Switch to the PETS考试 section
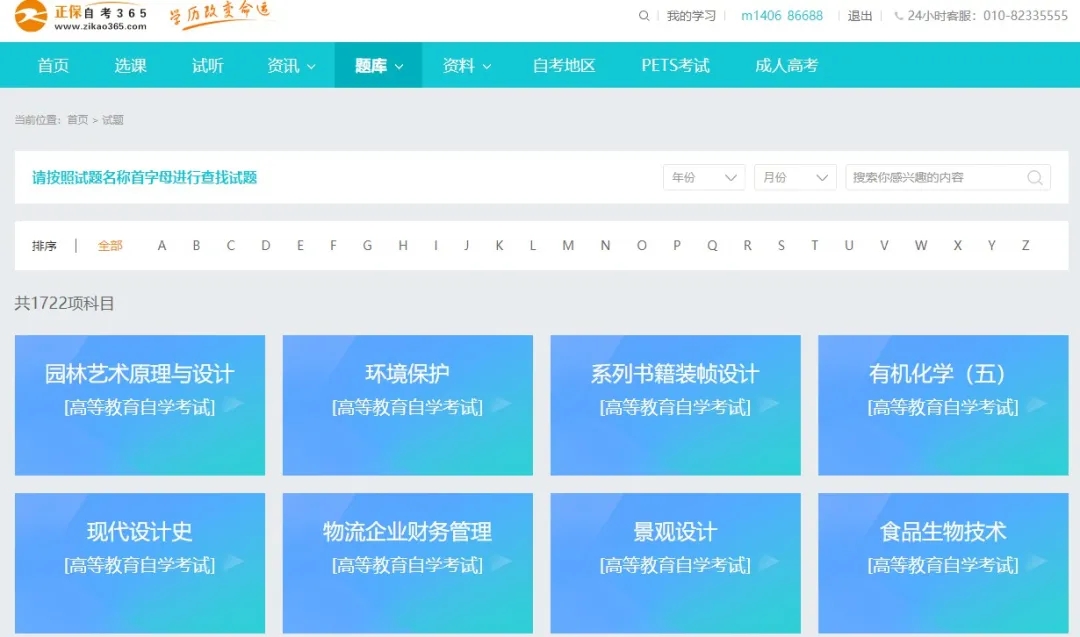The image size is (1080, 637). [x=675, y=64]
